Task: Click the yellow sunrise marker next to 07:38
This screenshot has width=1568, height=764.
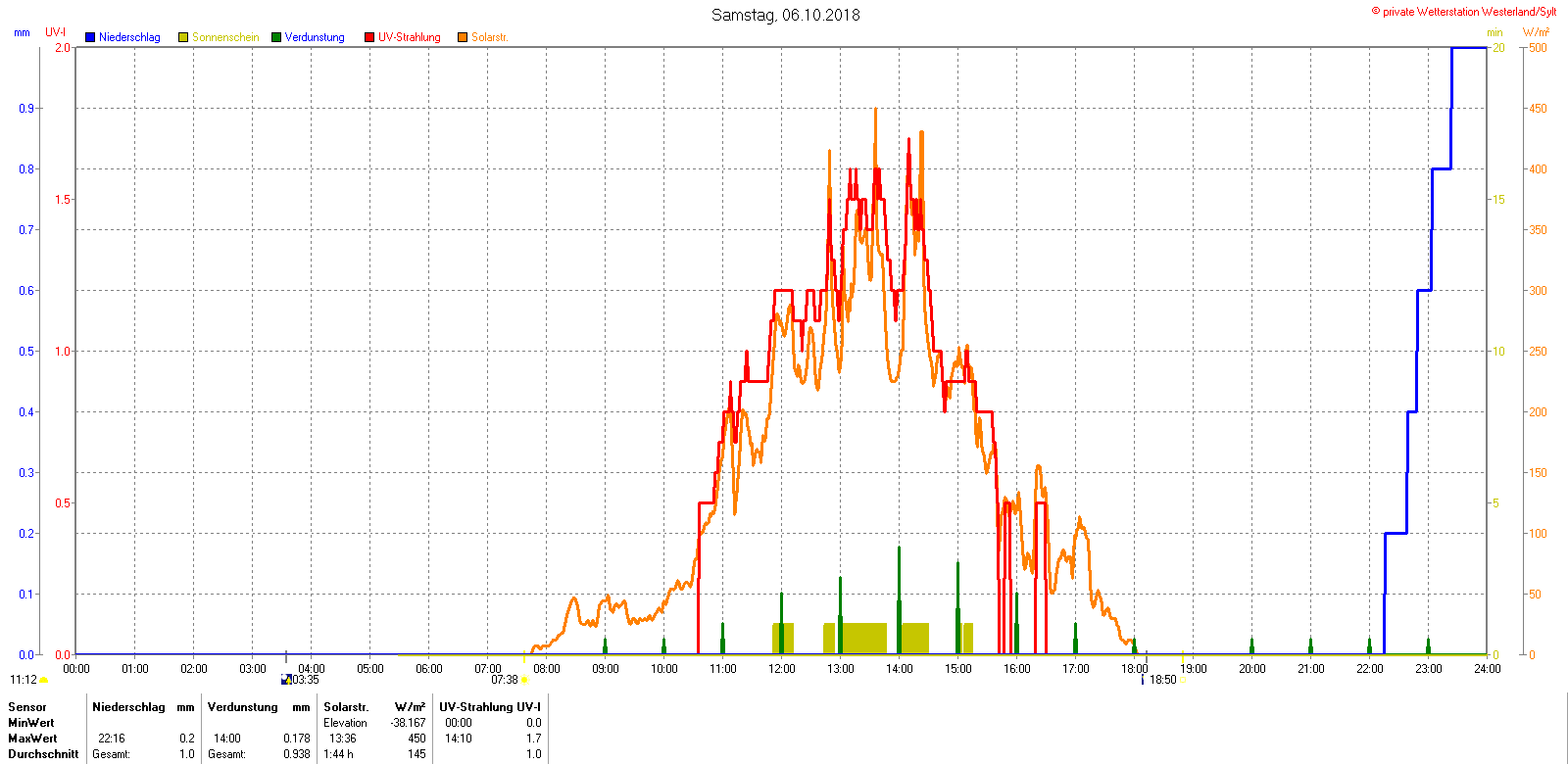Action: point(524,681)
